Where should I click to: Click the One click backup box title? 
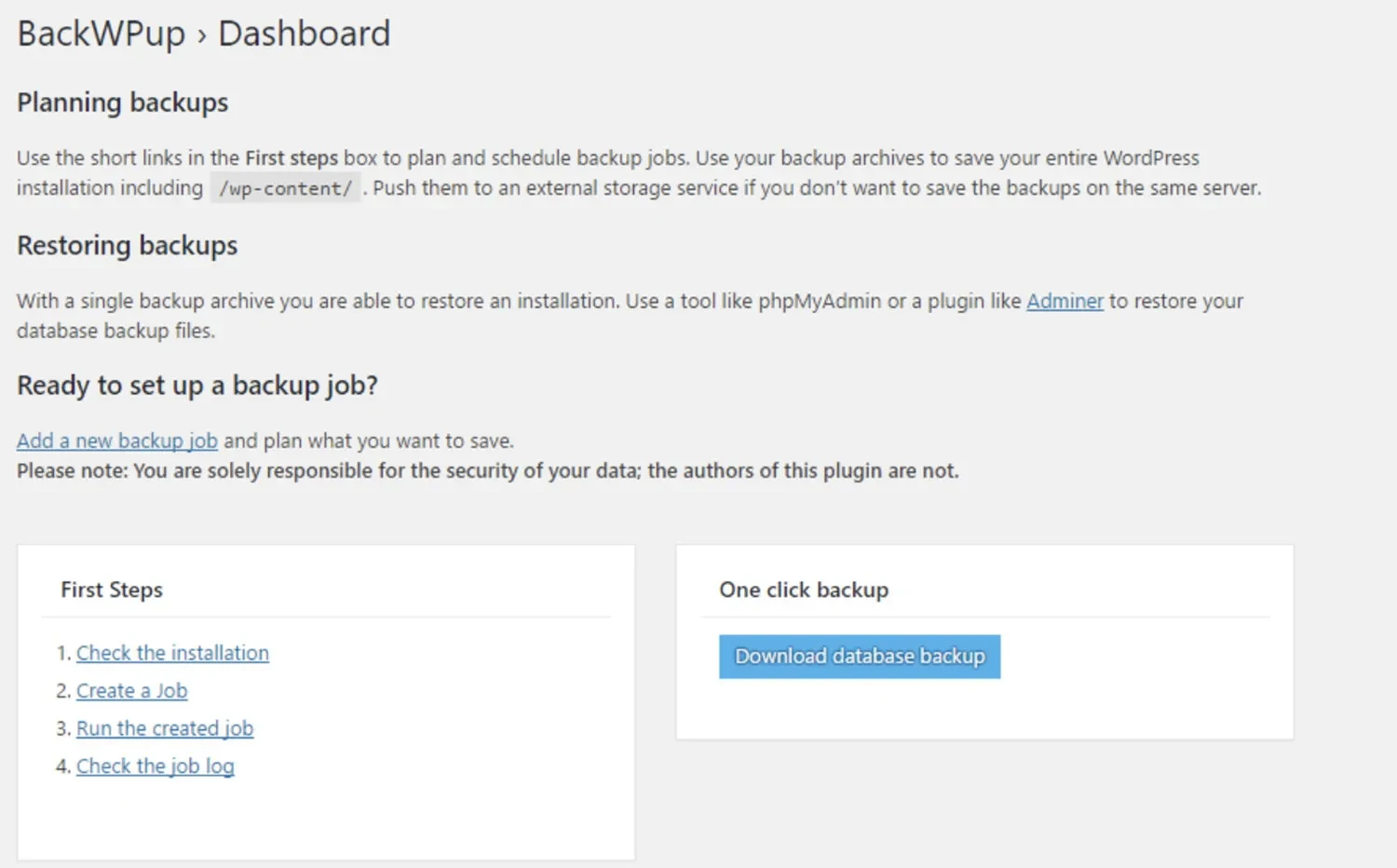click(x=804, y=590)
